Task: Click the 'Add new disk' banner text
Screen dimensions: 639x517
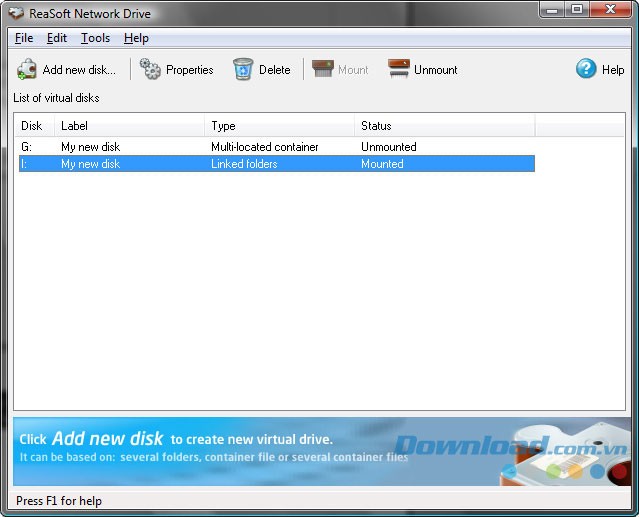Action: click(x=108, y=438)
